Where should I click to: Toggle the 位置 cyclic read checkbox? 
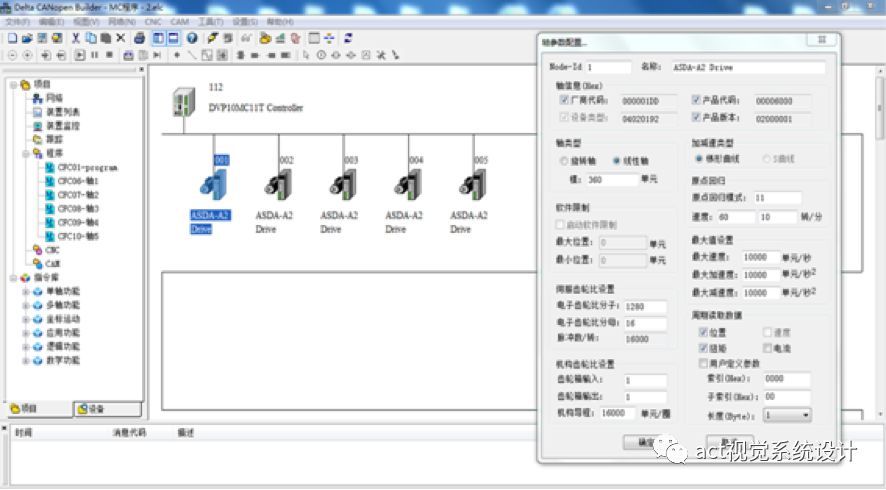pos(703,332)
